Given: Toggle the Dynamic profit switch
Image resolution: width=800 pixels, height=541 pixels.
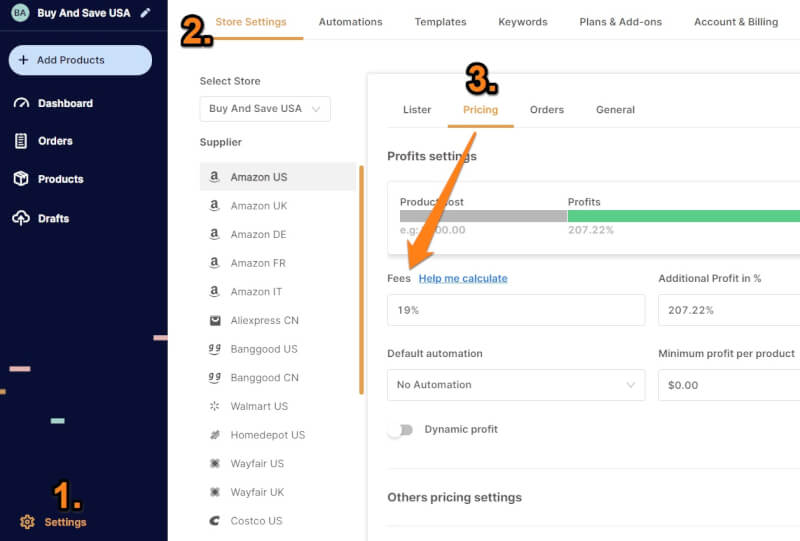Looking at the screenshot, I should 401,430.
